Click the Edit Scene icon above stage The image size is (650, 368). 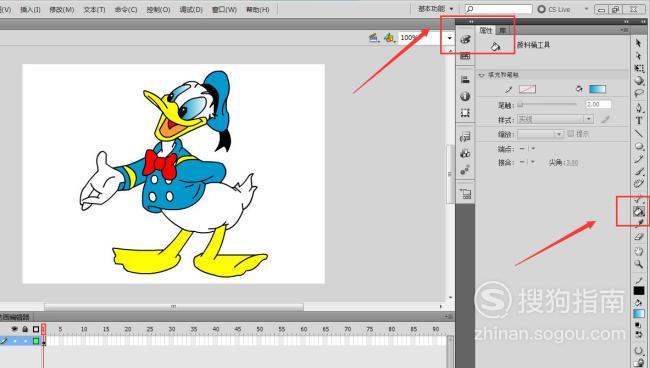(x=374, y=38)
